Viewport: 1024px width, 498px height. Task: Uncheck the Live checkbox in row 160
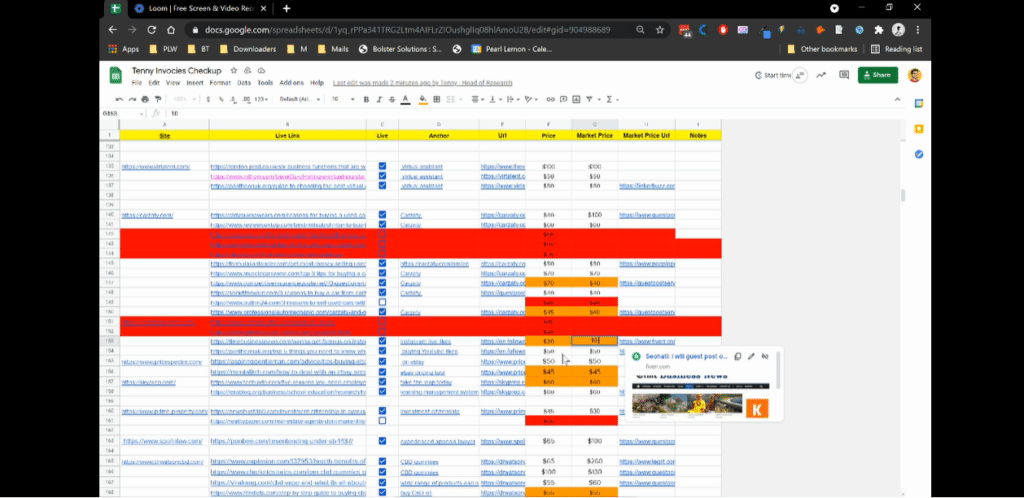[x=382, y=411]
